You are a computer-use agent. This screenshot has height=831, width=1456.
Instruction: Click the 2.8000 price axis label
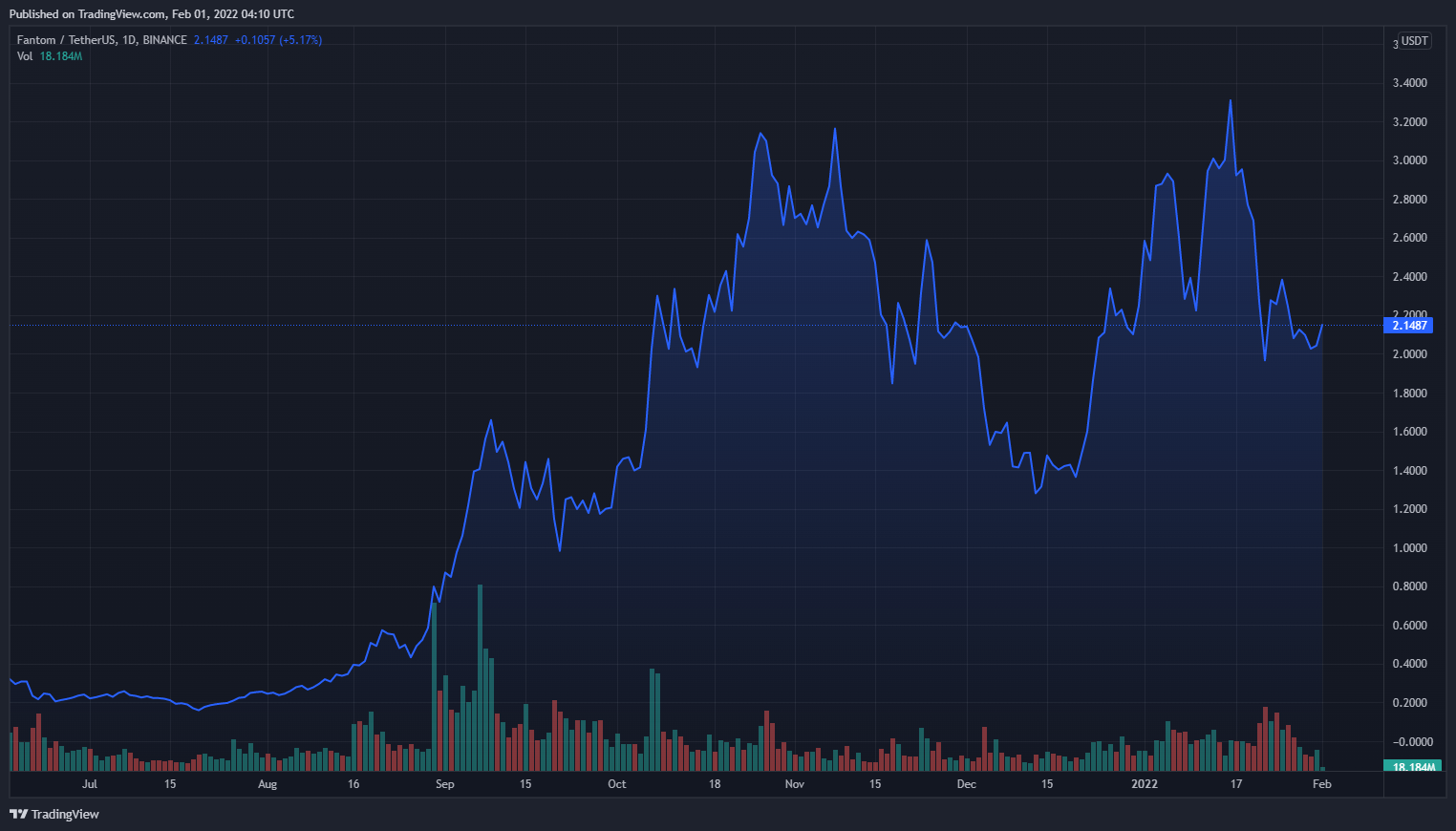point(1410,200)
